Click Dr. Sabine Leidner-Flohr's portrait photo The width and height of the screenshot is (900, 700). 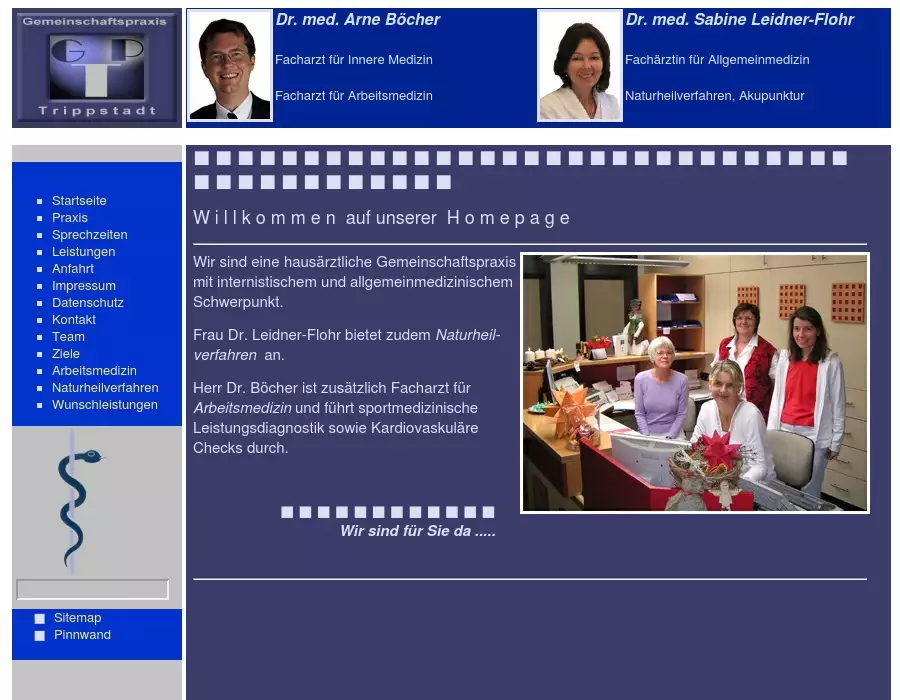(580, 67)
